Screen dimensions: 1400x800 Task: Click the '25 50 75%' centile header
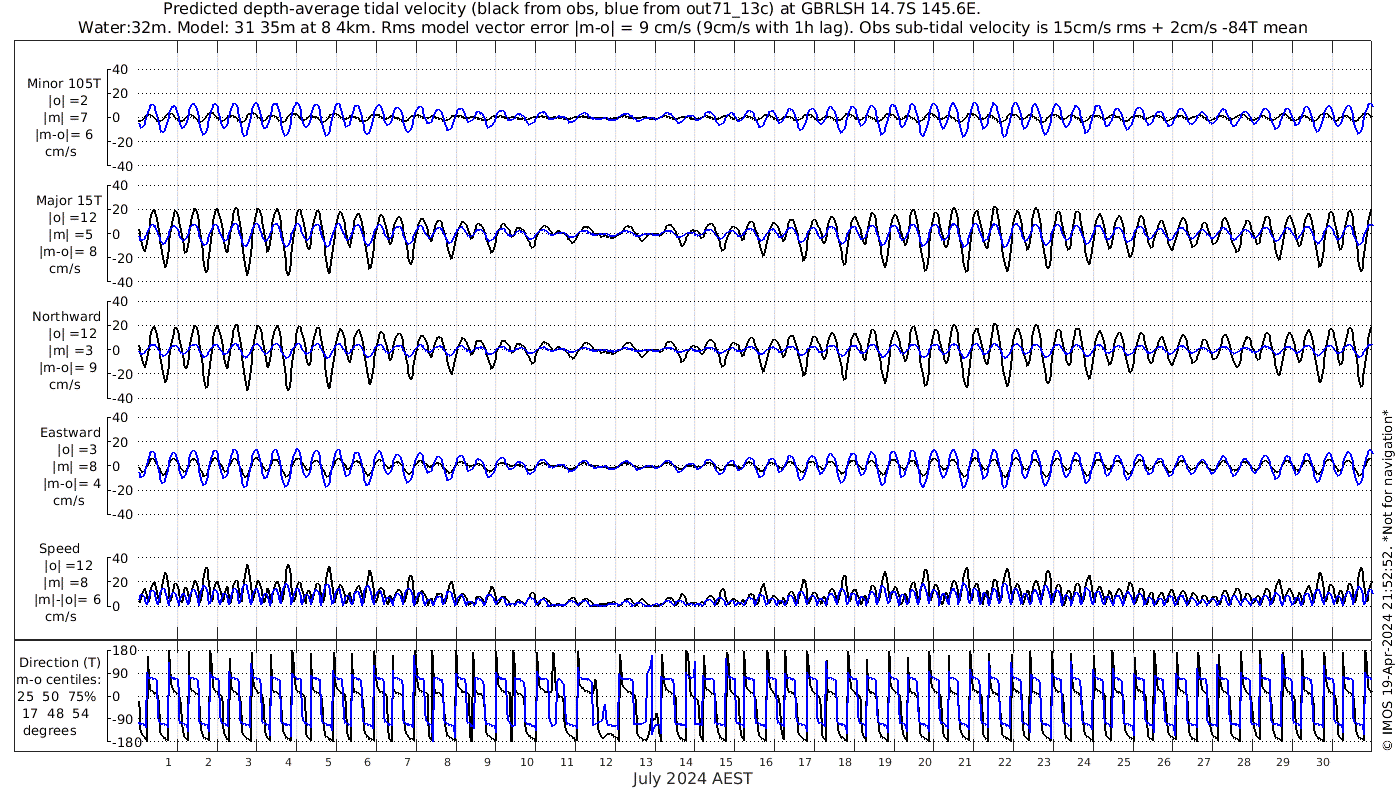tap(56, 696)
